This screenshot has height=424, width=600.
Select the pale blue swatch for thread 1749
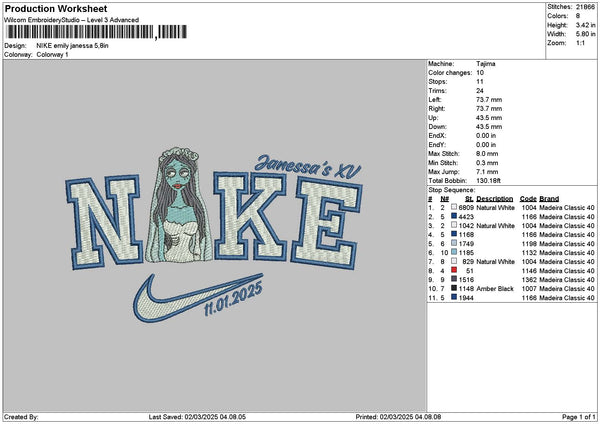tap(454, 243)
